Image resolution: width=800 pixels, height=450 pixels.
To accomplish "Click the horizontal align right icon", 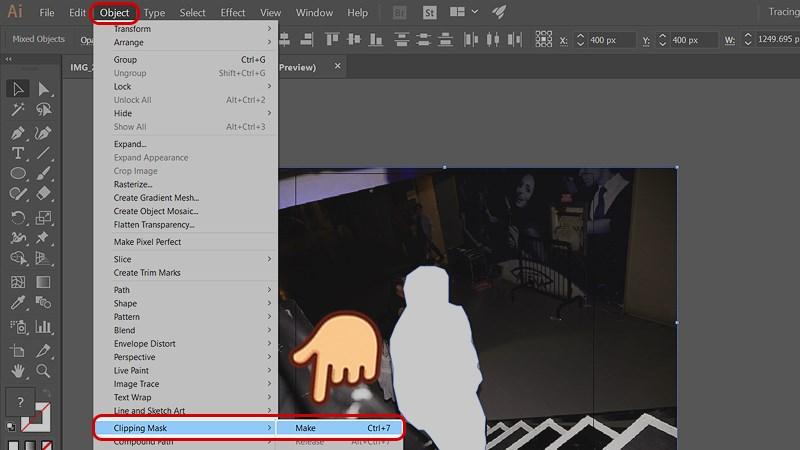I will pyautogui.click(x=307, y=39).
